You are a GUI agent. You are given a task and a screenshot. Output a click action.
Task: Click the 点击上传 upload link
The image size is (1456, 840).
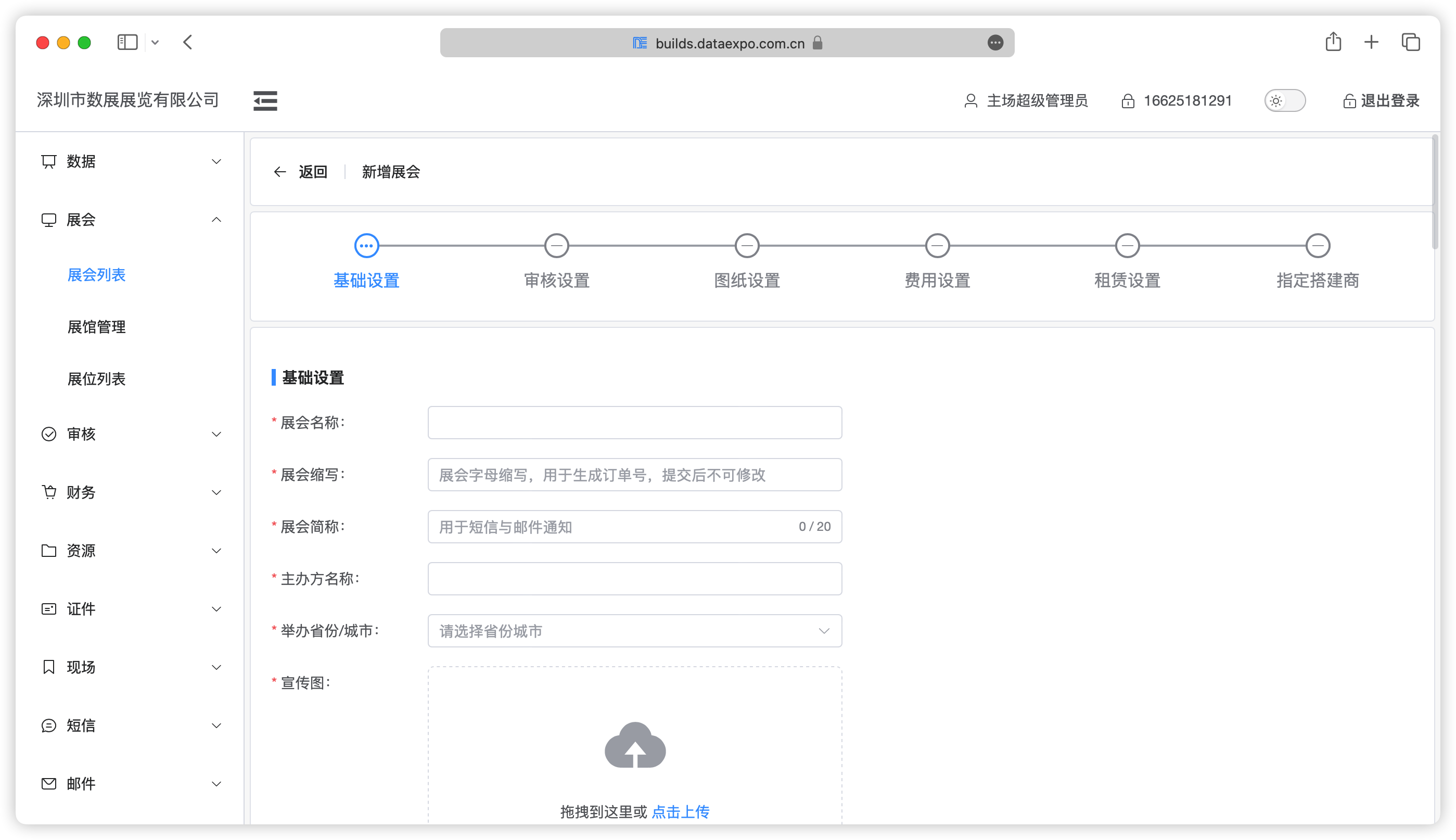point(681,812)
